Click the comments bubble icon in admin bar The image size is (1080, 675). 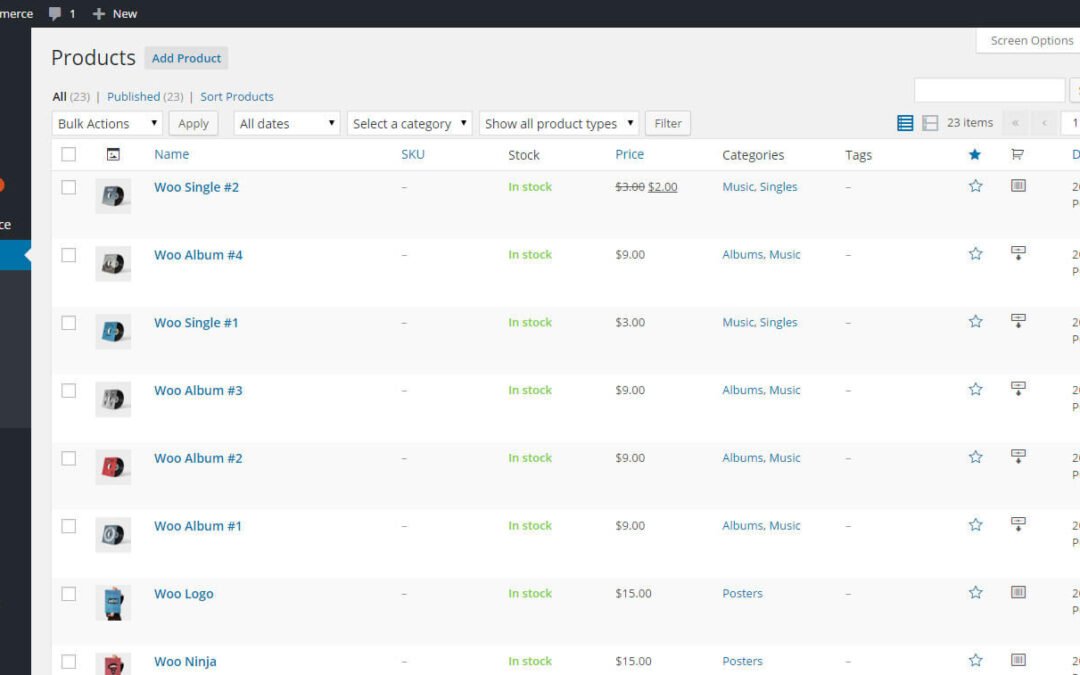[56, 14]
